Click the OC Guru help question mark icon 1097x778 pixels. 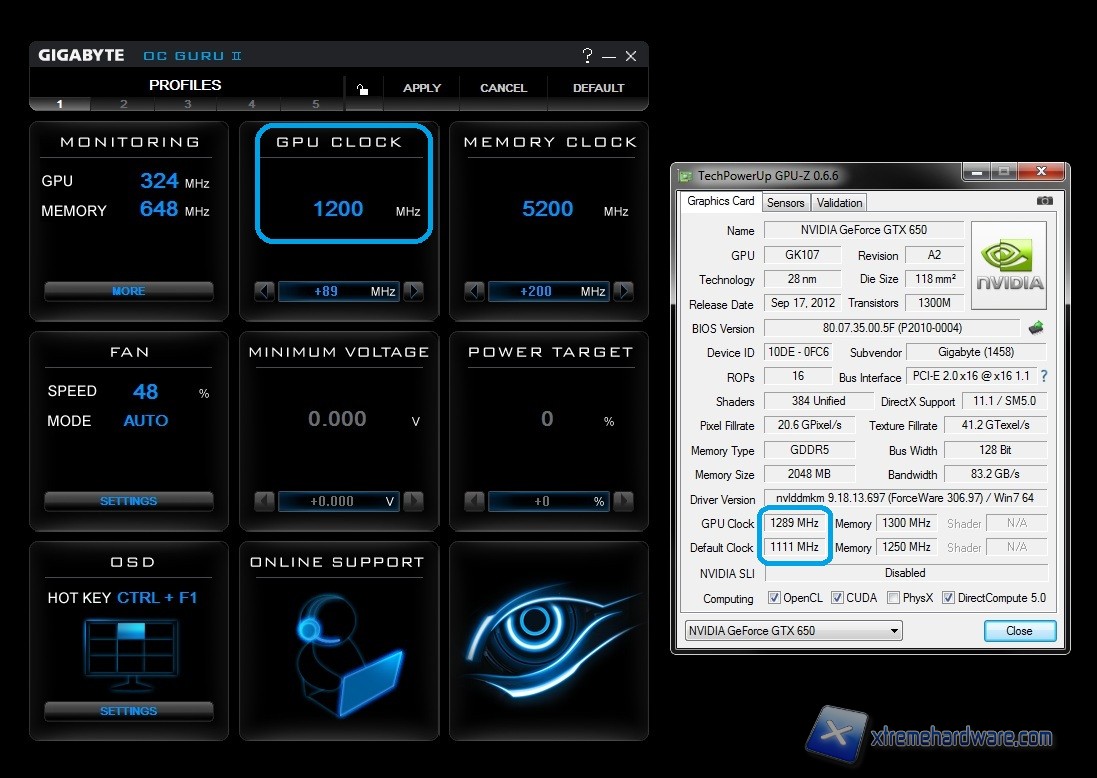(x=588, y=56)
